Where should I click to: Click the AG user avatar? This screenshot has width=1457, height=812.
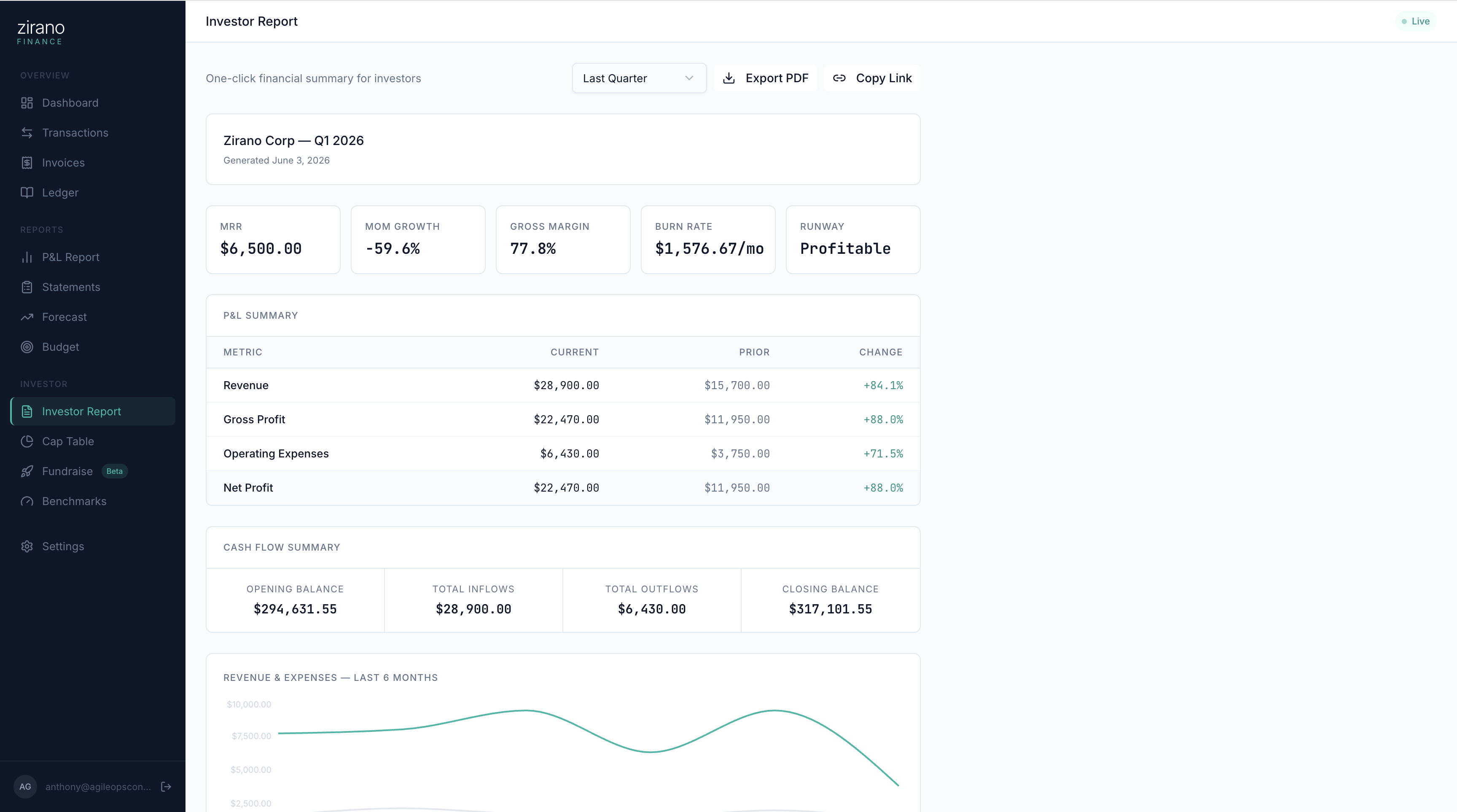[x=25, y=787]
